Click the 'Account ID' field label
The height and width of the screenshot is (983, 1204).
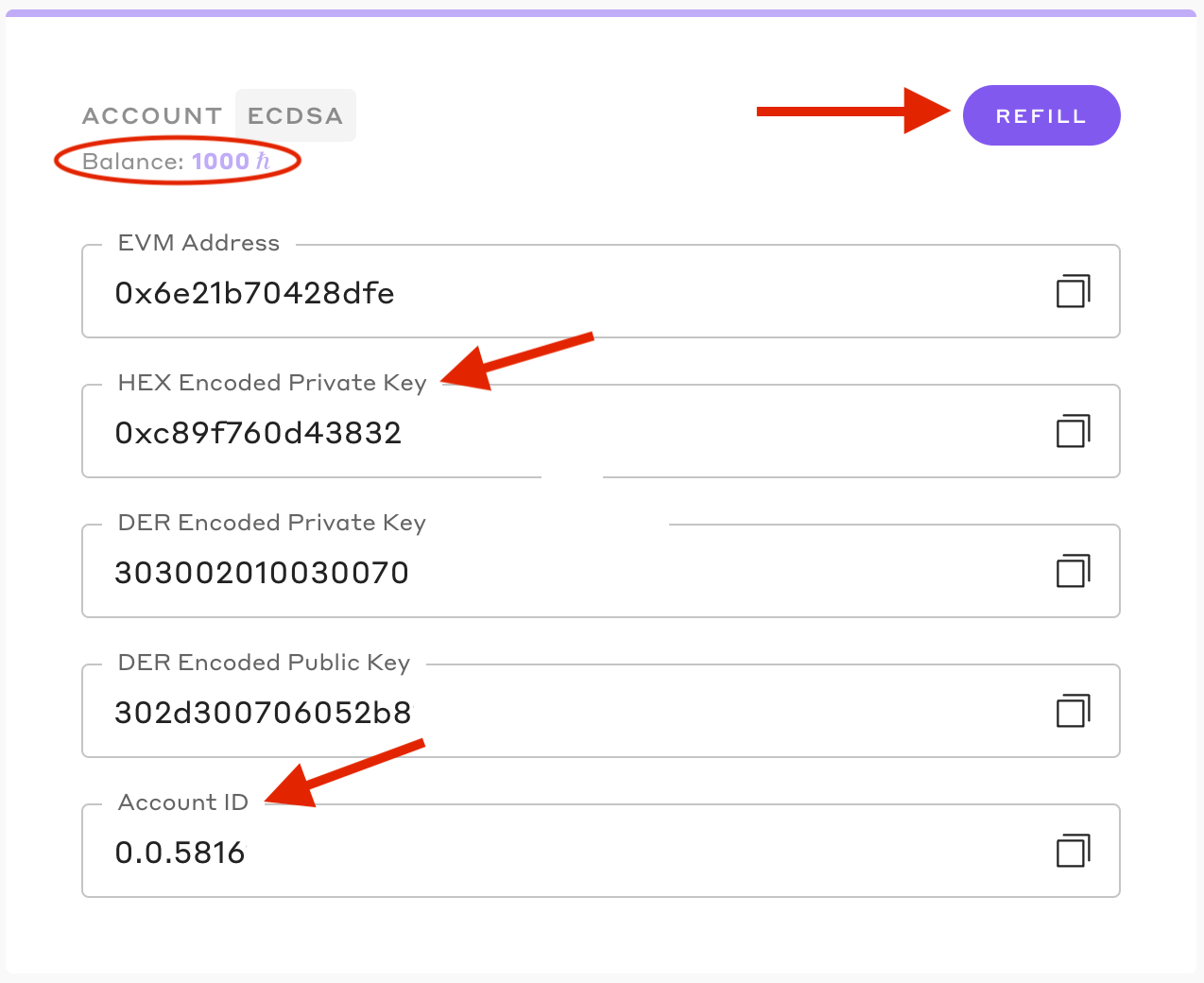click(183, 802)
